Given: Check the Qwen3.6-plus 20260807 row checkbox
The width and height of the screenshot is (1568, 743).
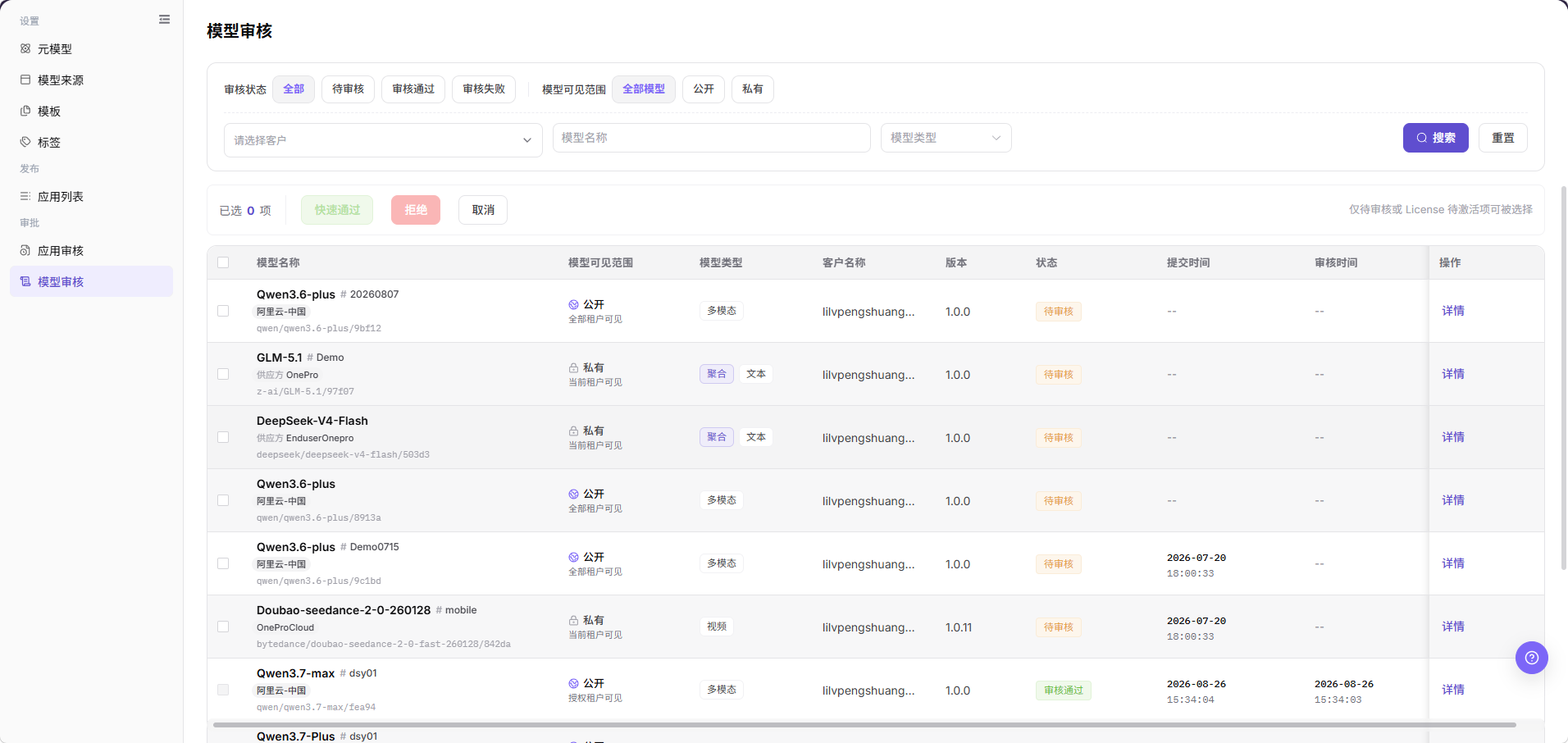Looking at the screenshot, I should click(223, 311).
